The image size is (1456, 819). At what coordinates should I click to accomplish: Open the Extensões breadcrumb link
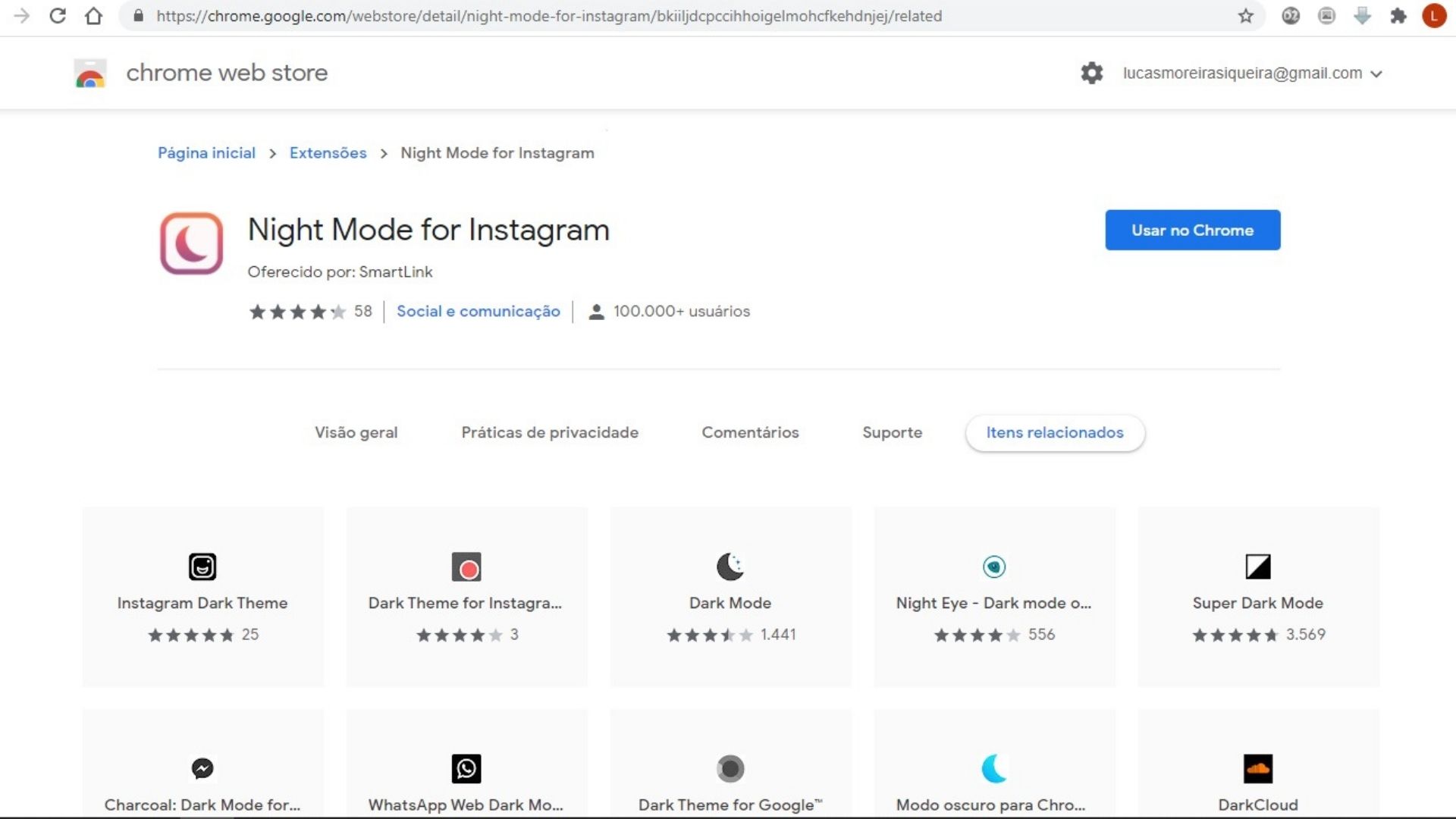point(328,153)
